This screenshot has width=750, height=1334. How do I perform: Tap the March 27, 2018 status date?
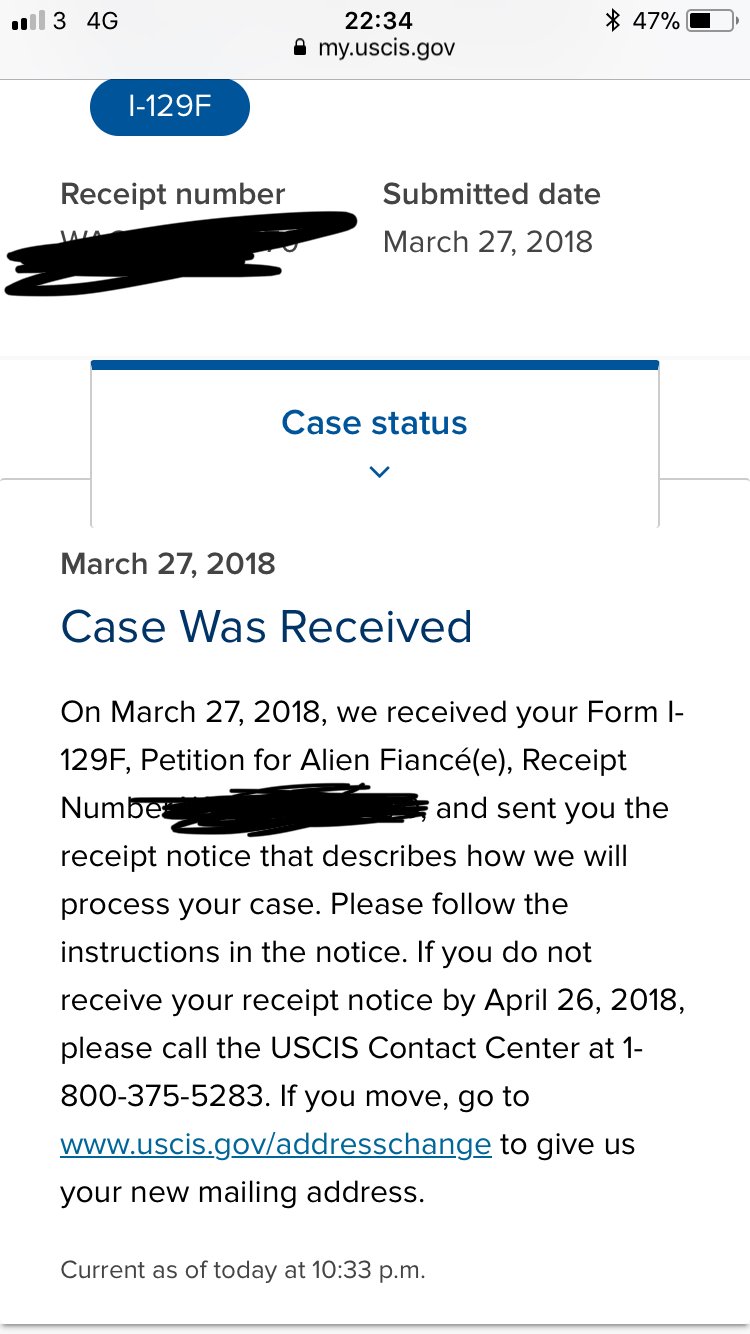(168, 563)
